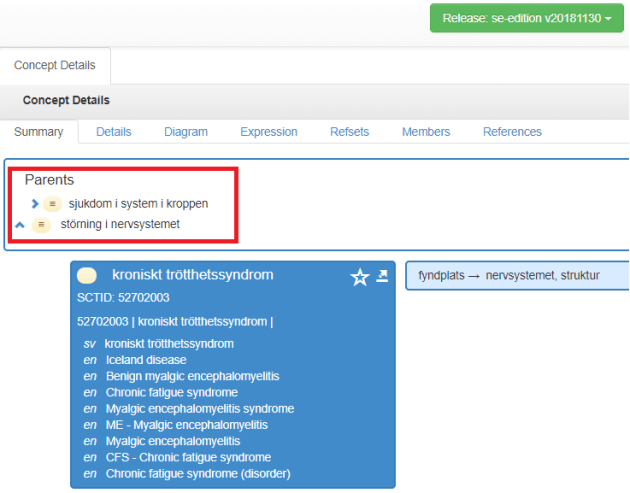
Task: Click the Chronic fatigue syndrome (disorder) description
Action: click(197, 473)
